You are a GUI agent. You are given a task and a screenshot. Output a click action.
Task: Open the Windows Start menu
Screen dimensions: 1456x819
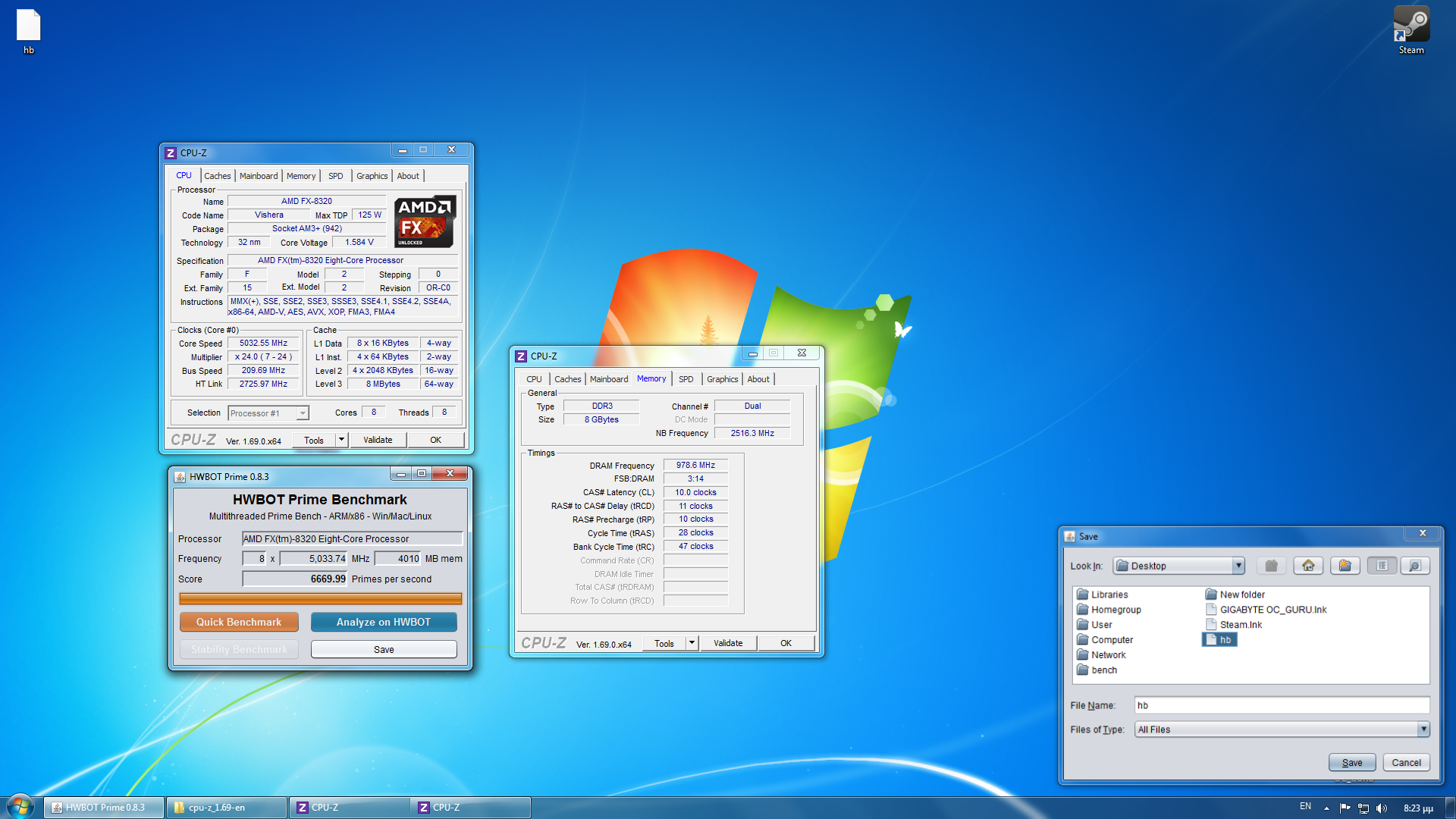coord(20,806)
